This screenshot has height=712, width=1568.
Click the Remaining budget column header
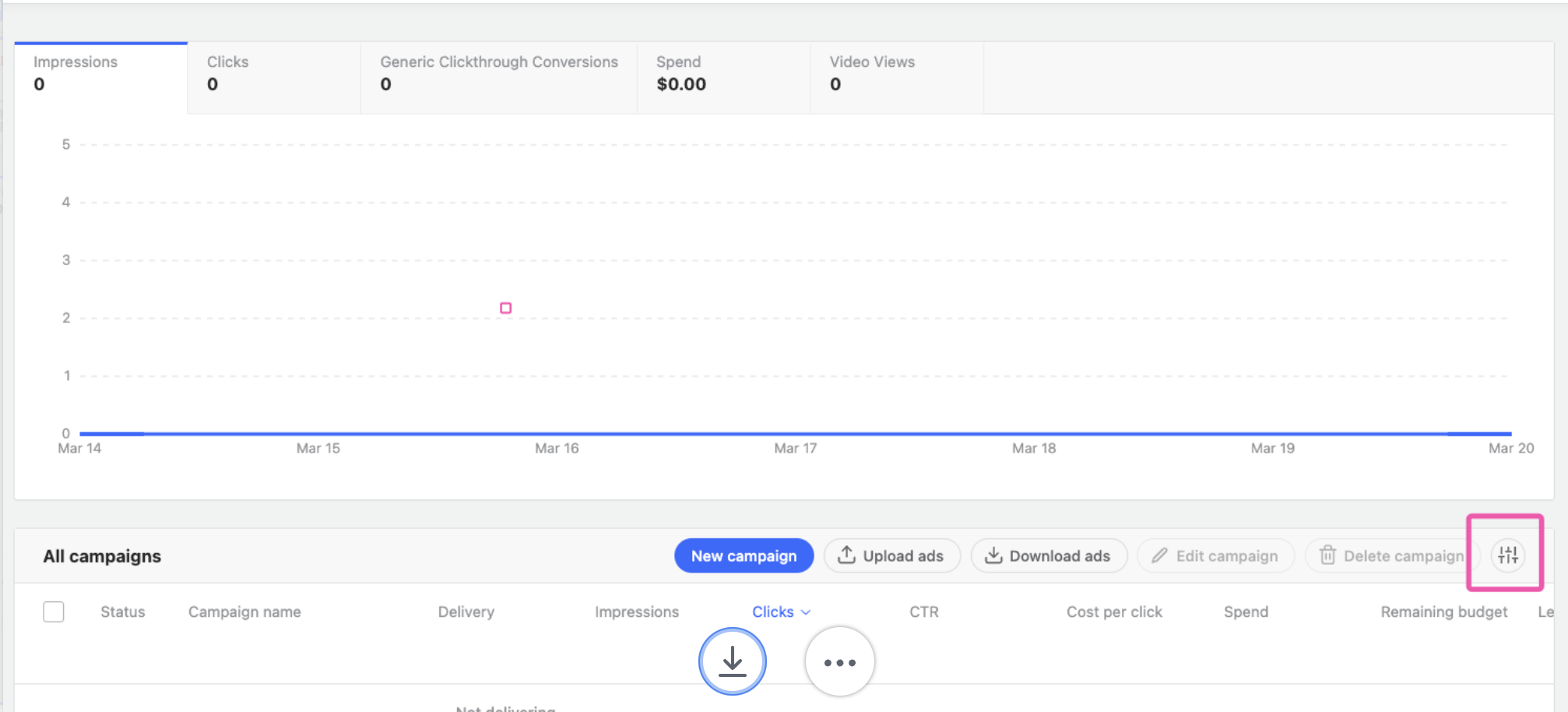coord(1443,612)
